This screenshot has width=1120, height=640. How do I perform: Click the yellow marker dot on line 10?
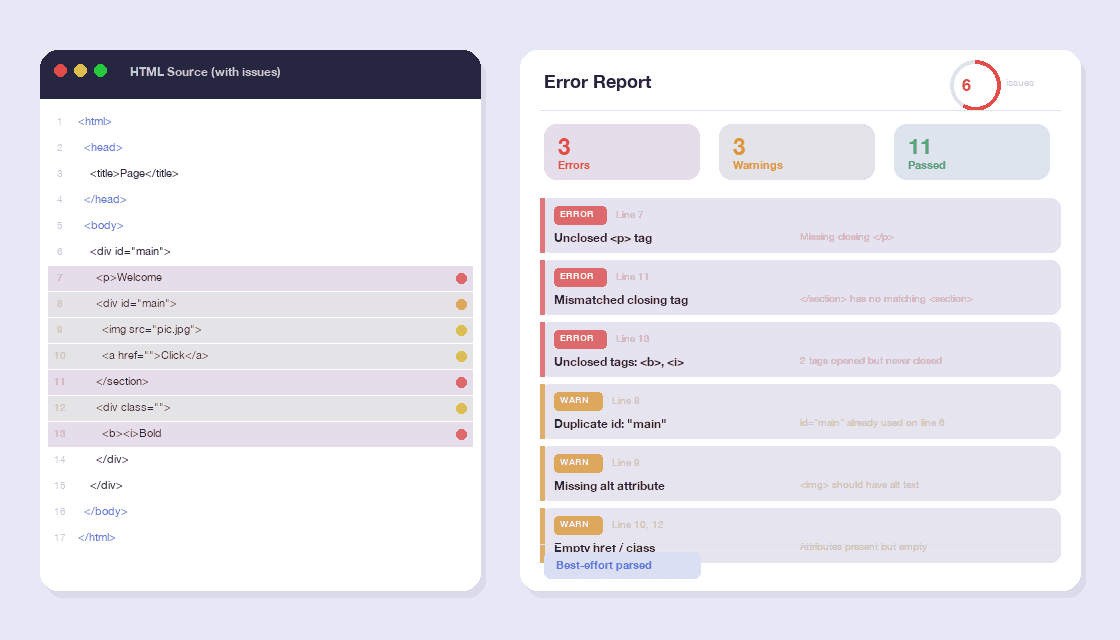click(461, 357)
